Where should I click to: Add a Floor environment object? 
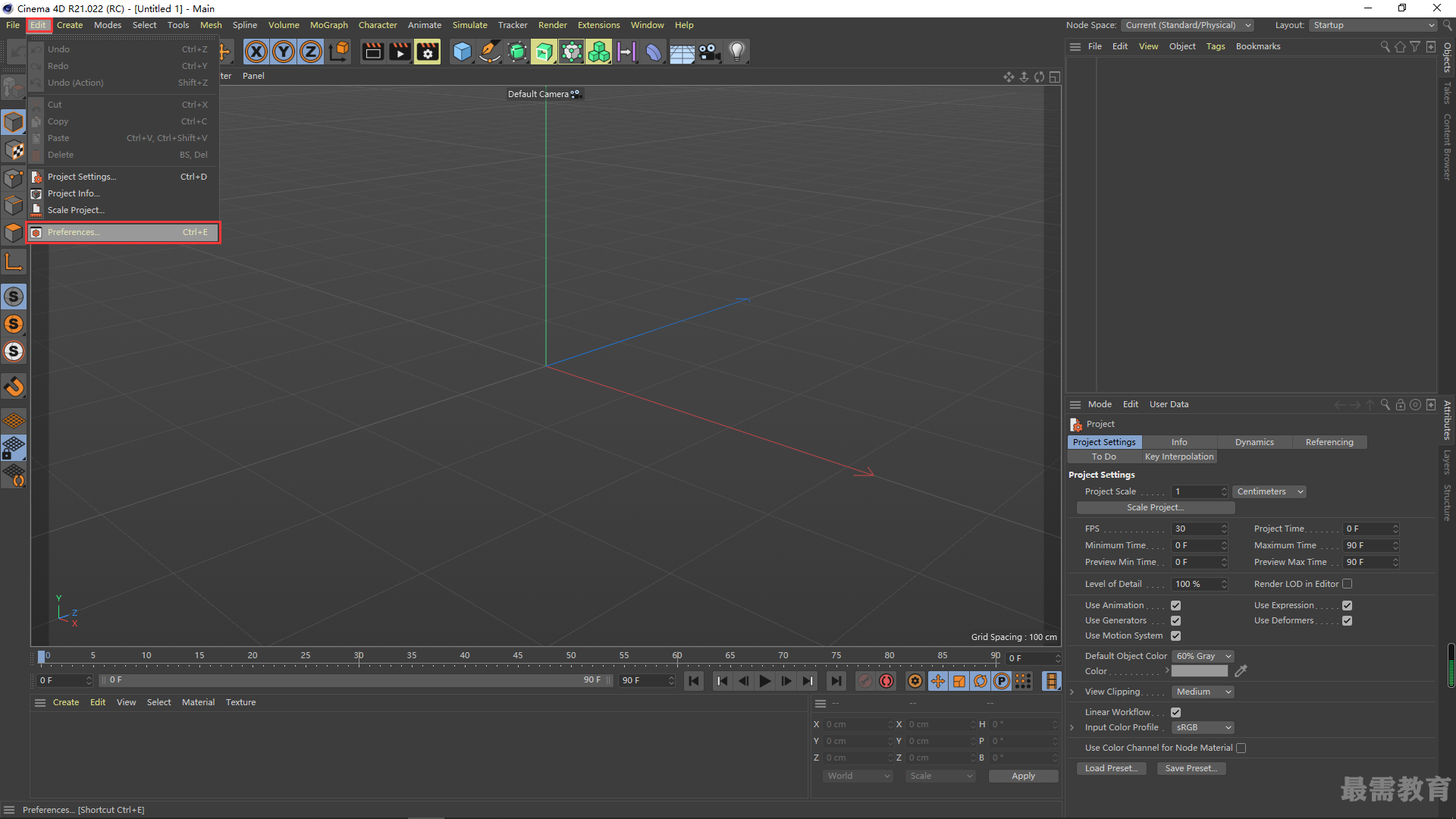click(682, 52)
